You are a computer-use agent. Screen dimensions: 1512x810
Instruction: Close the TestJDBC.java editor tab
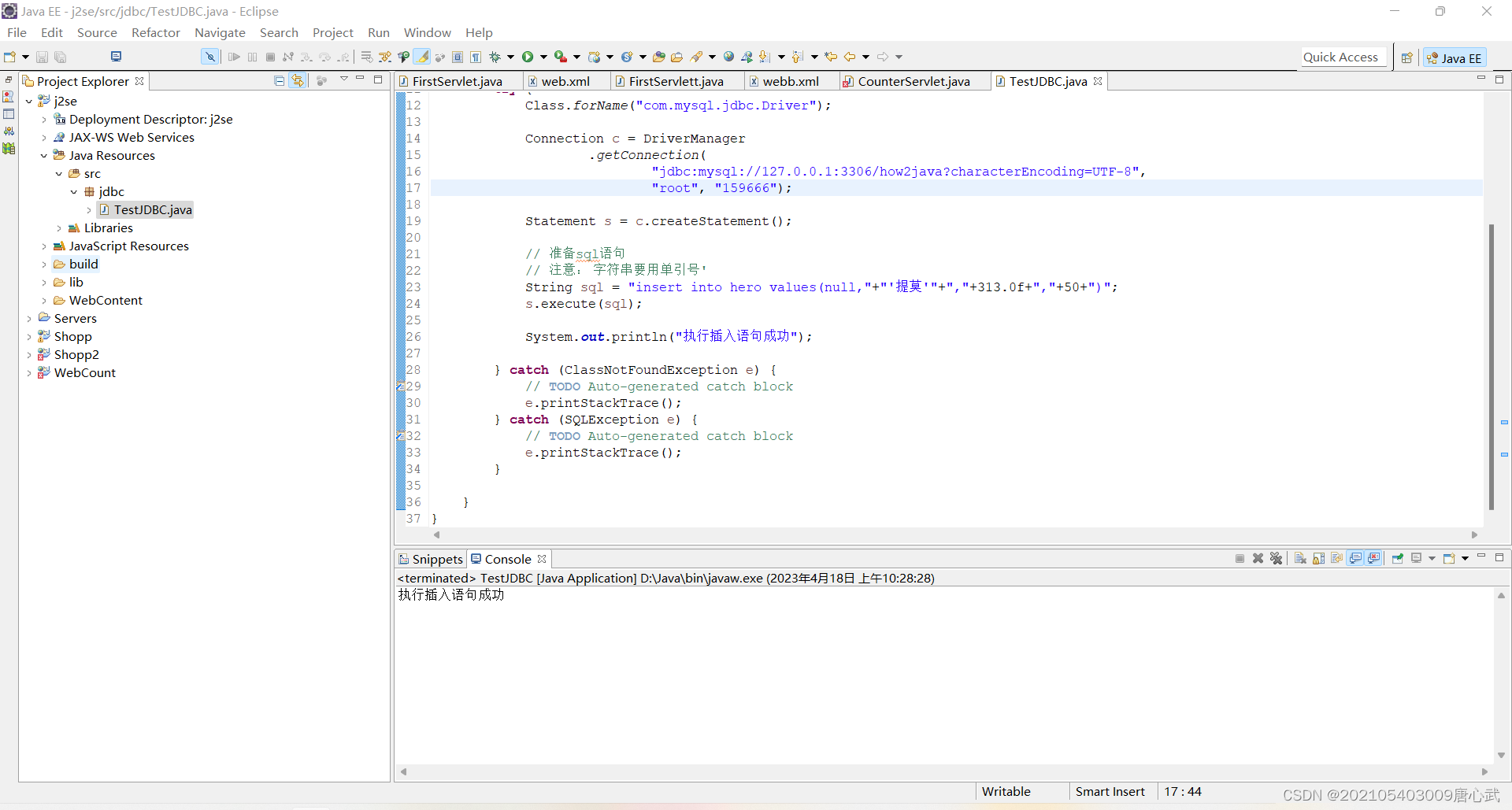(1098, 80)
